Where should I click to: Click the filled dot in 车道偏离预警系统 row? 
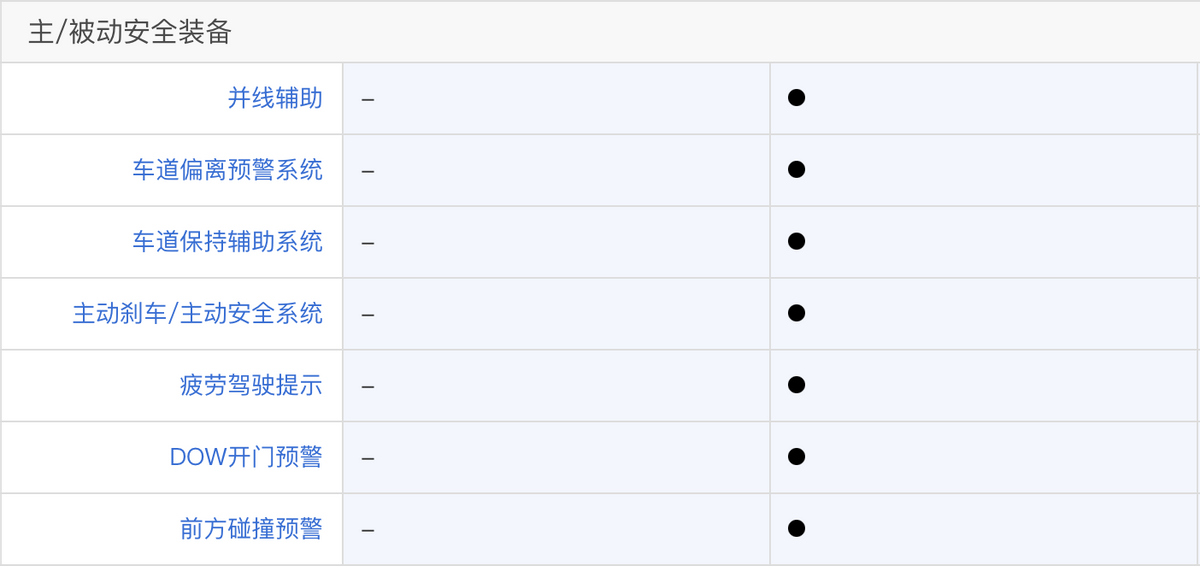tap(796, 170)
